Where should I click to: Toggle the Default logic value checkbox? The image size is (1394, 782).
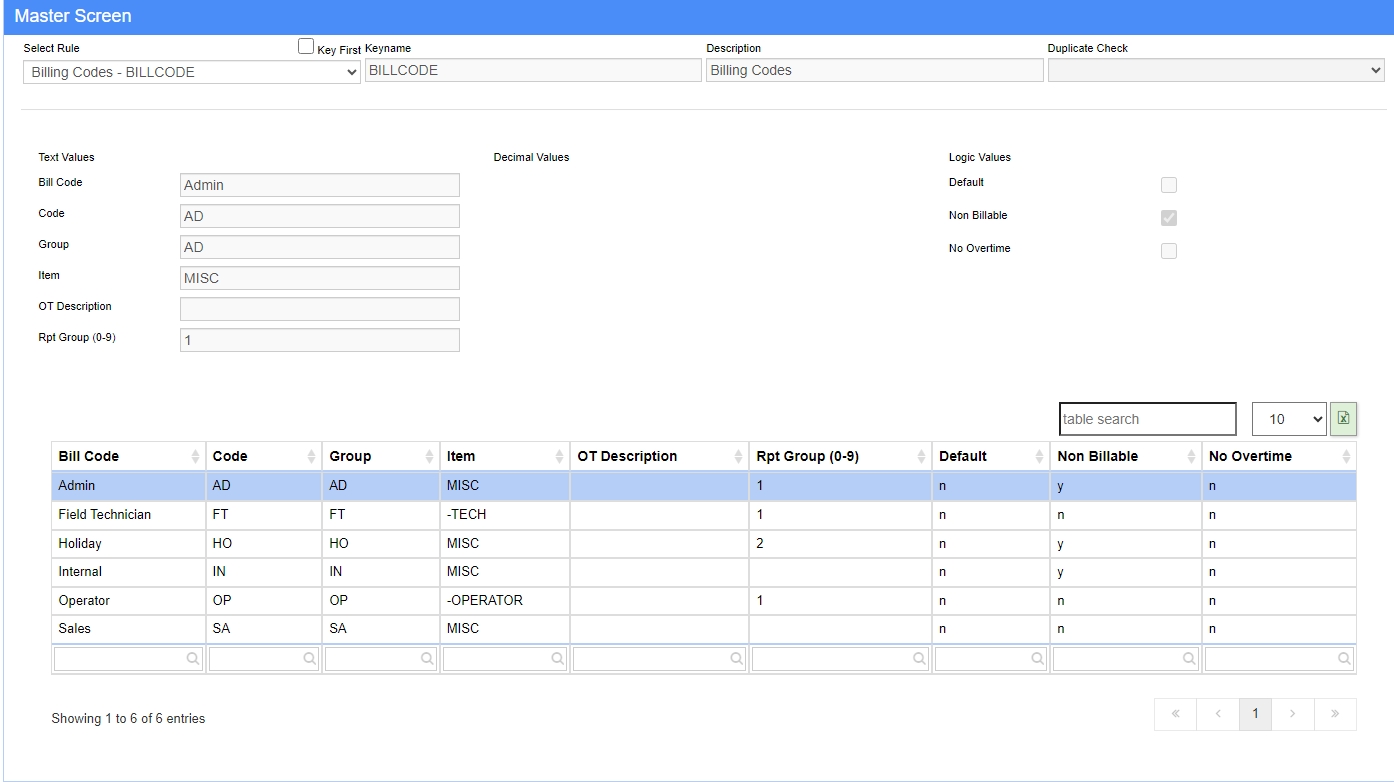[x=1168, y=185]
